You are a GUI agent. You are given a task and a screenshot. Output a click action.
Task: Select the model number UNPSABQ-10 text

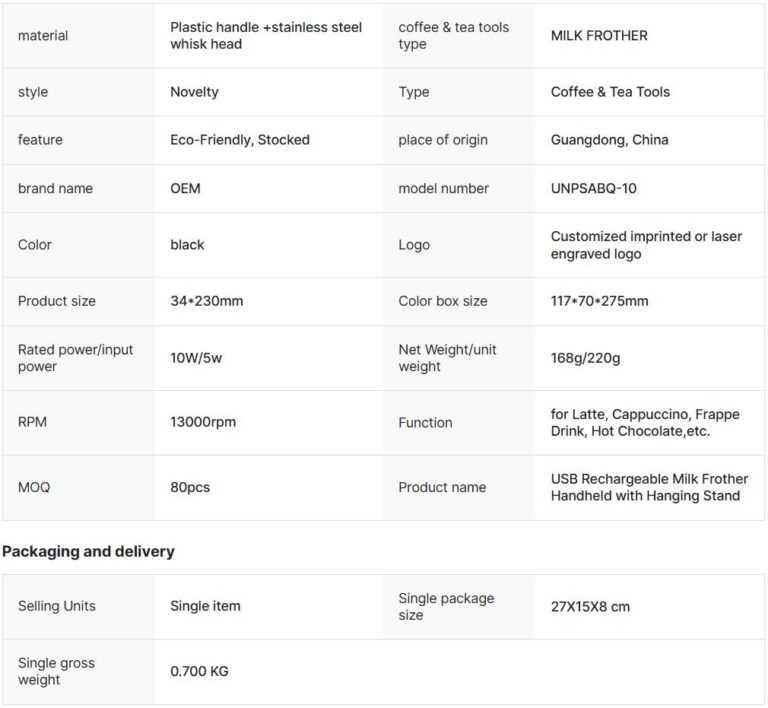[x=593, y=189]
